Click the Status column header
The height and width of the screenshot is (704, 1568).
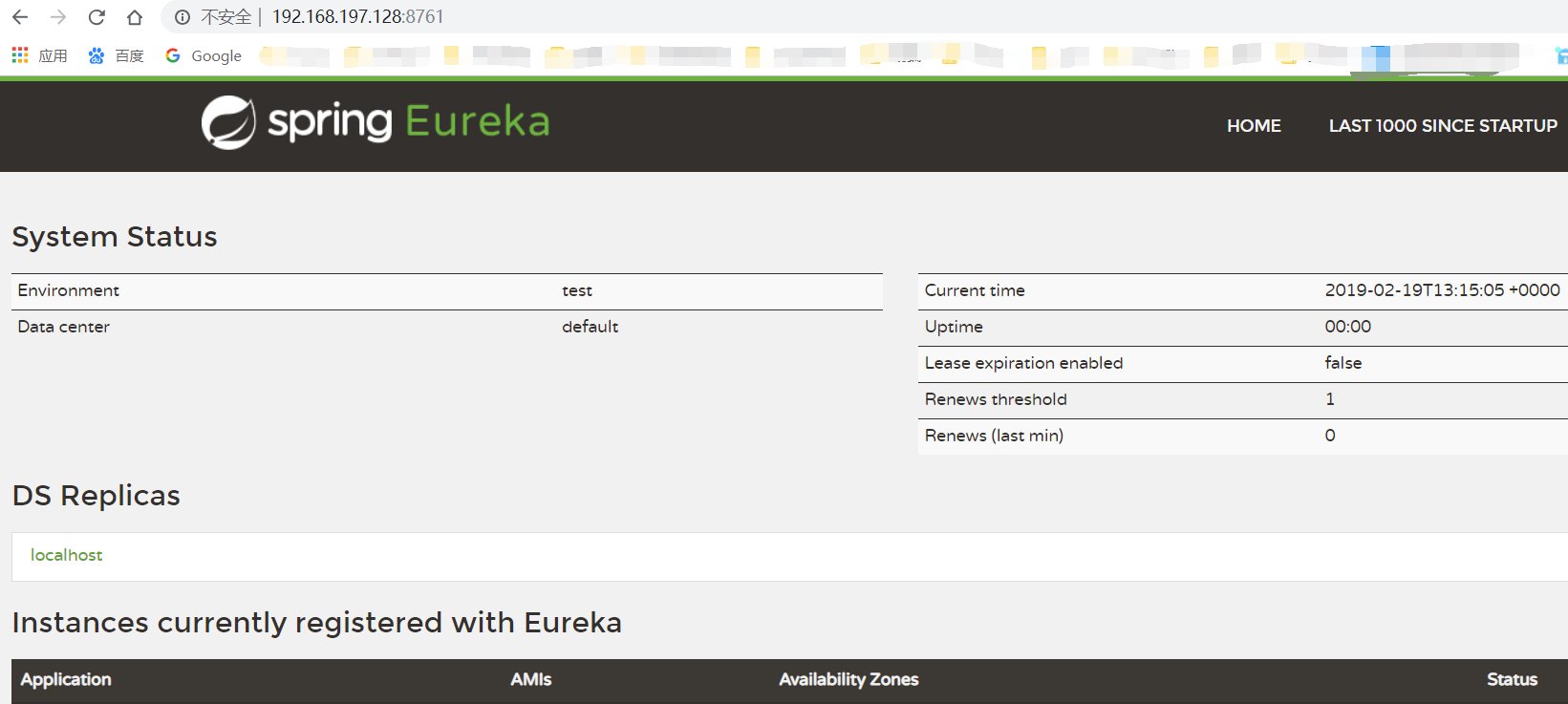(x=1512, y=679)
